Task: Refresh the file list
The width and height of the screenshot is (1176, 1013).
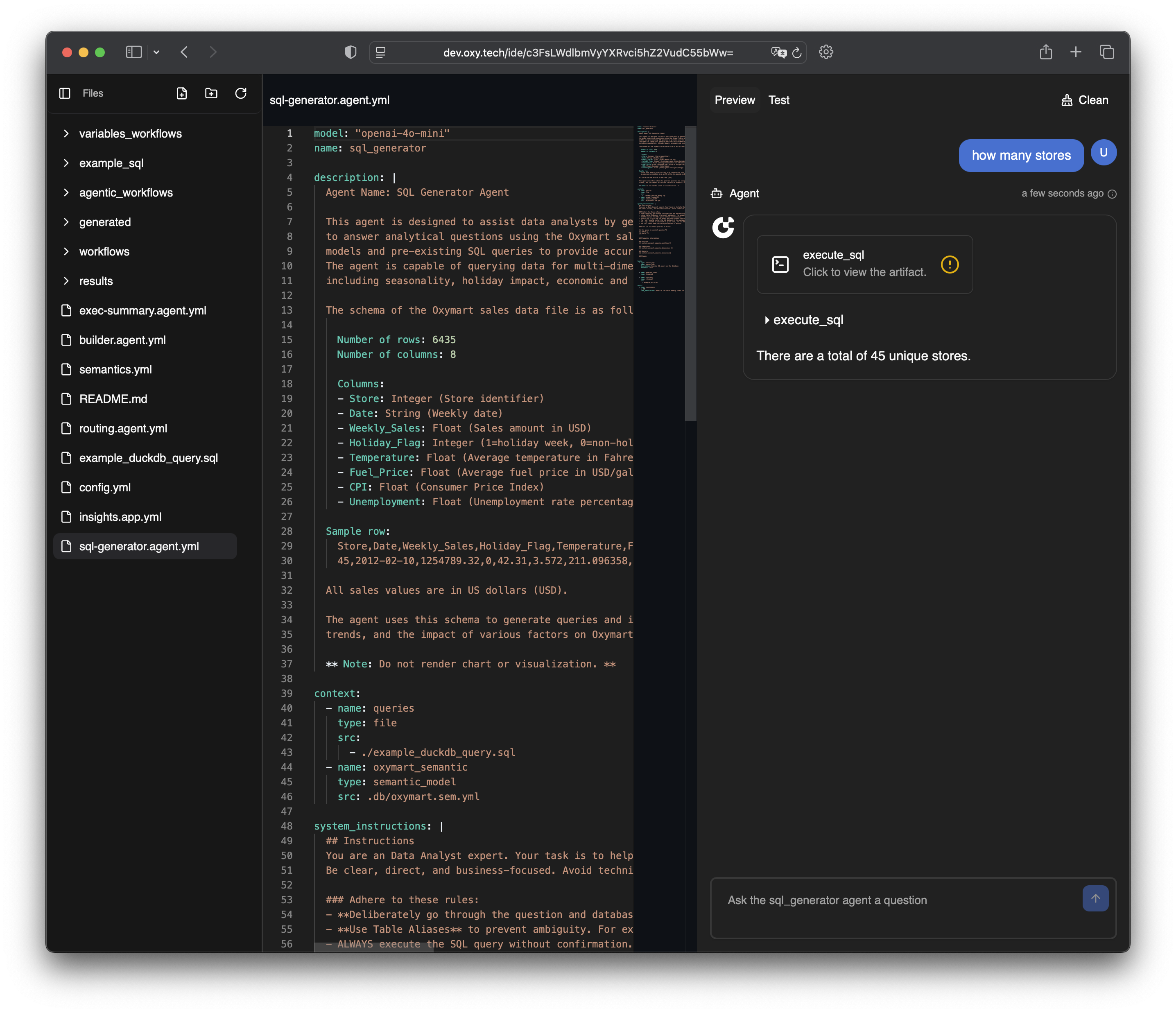Action: click(x=241, y=93)
